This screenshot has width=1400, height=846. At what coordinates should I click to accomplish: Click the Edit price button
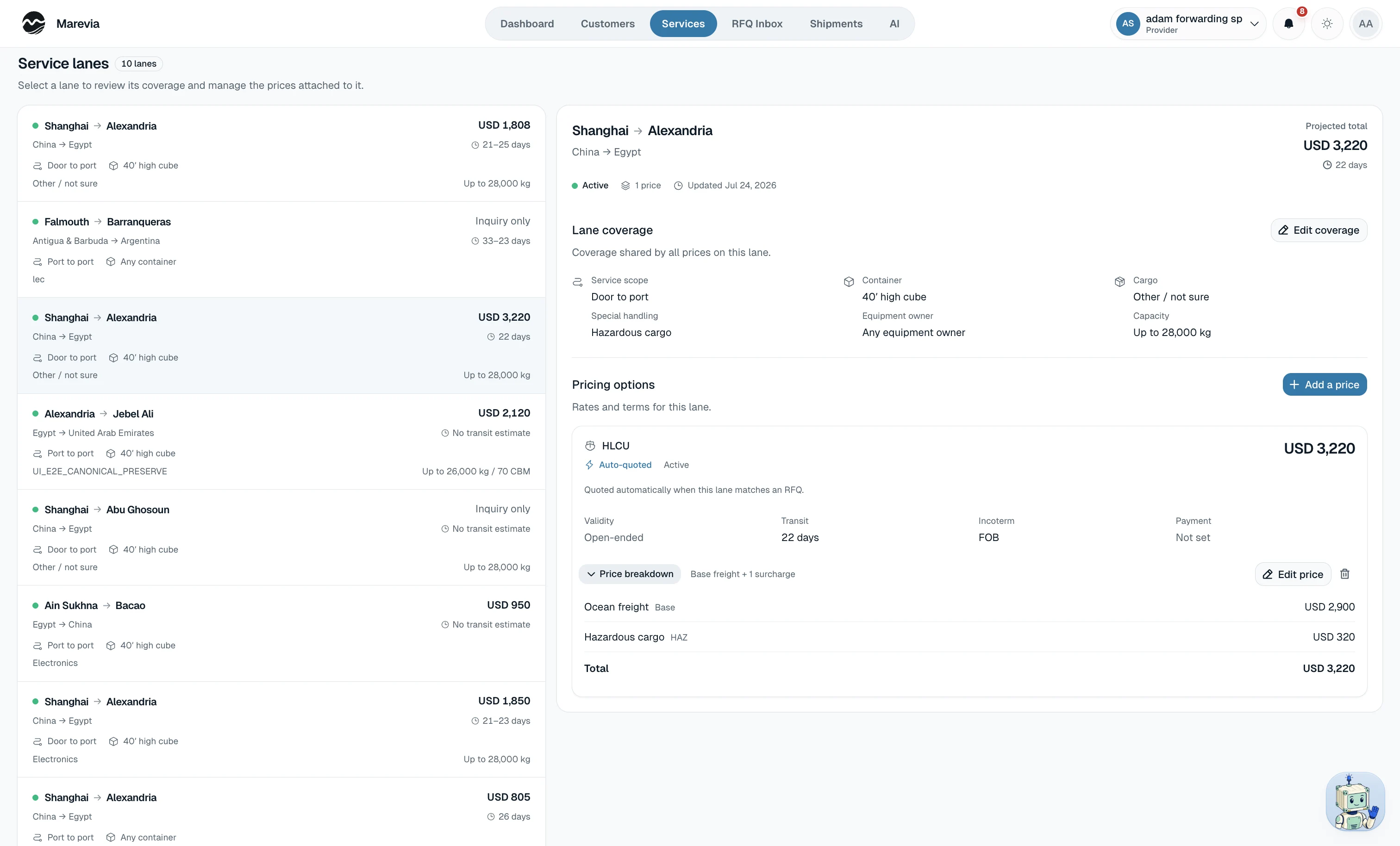pyautogui.click(x=1293, y=574)
